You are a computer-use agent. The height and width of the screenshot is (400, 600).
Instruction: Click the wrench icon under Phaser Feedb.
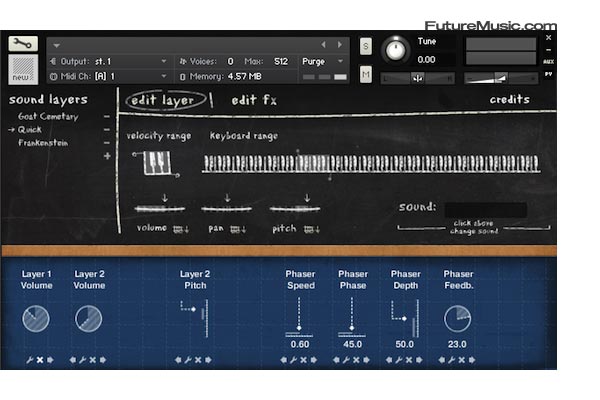(x=452, y=360)
